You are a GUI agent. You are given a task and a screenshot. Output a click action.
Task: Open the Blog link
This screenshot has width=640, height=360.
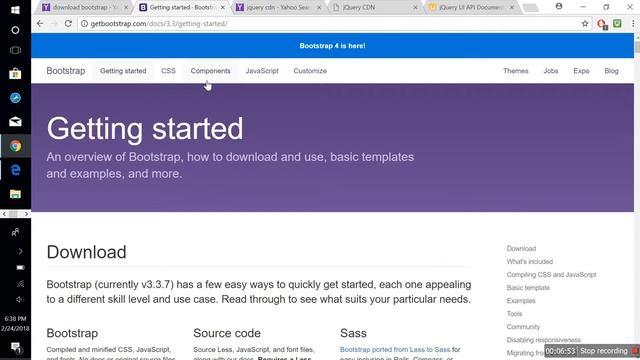coord(611,71)
